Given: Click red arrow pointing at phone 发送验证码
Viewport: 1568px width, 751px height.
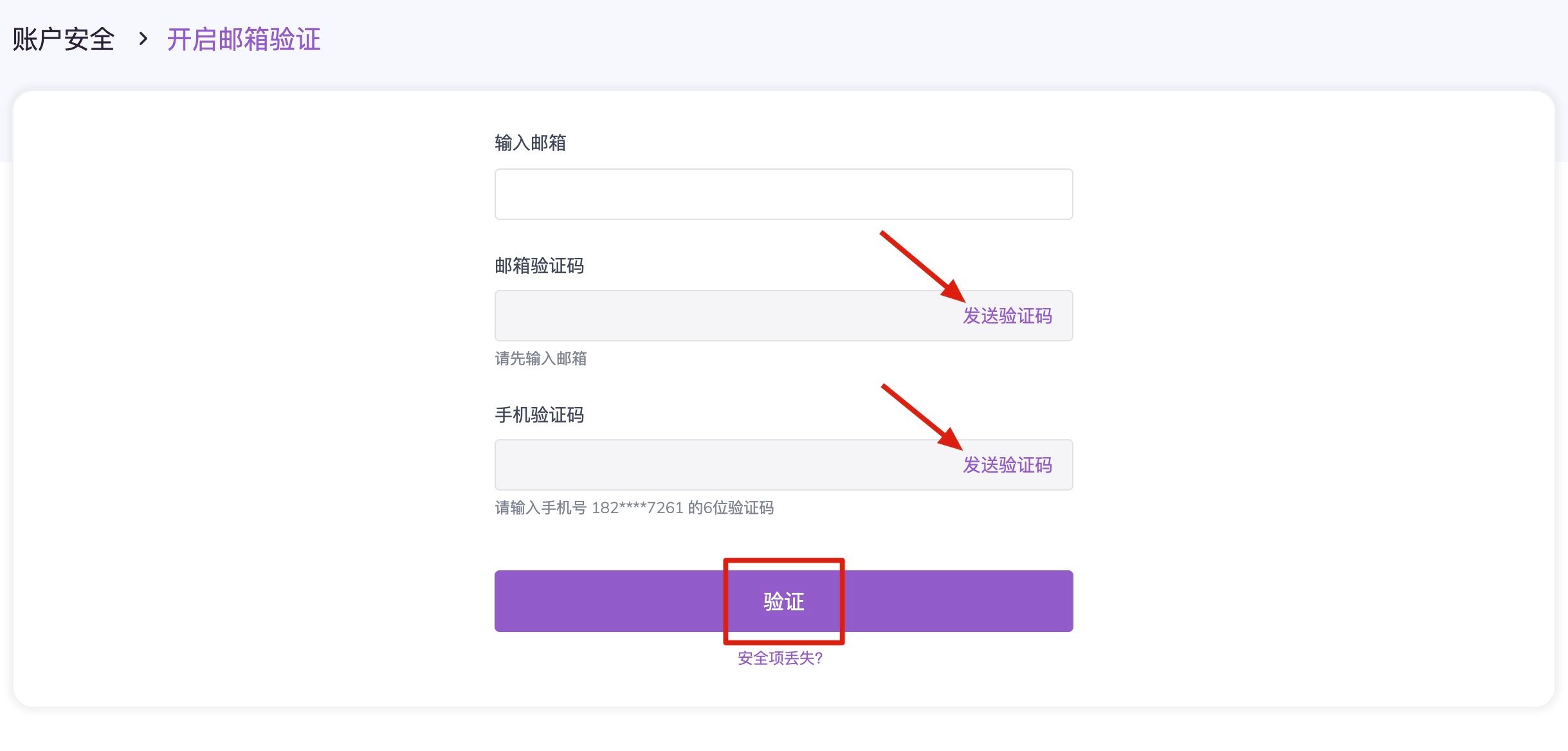Looking at the screenshot, I should tap(921, 416).
